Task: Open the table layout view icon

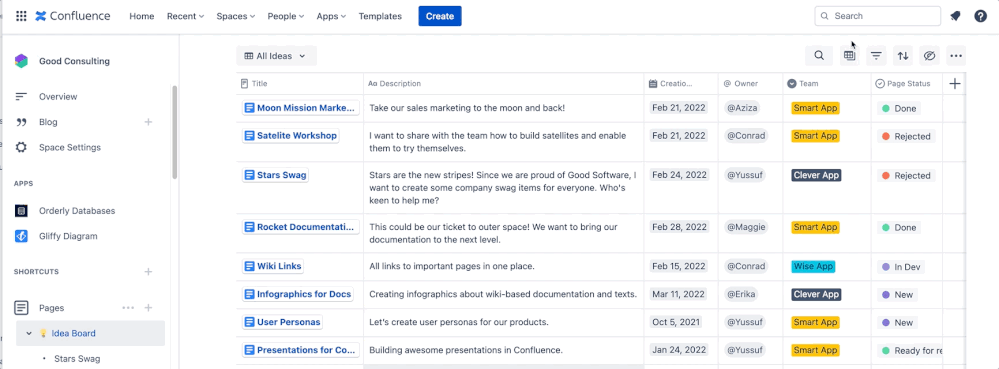Action: 849,56
